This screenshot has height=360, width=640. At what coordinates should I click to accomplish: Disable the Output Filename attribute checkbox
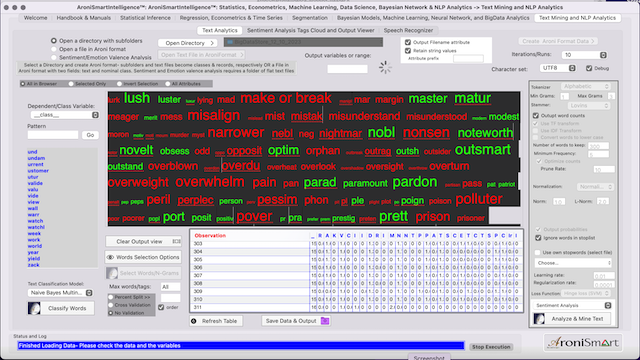click(408, 42)
